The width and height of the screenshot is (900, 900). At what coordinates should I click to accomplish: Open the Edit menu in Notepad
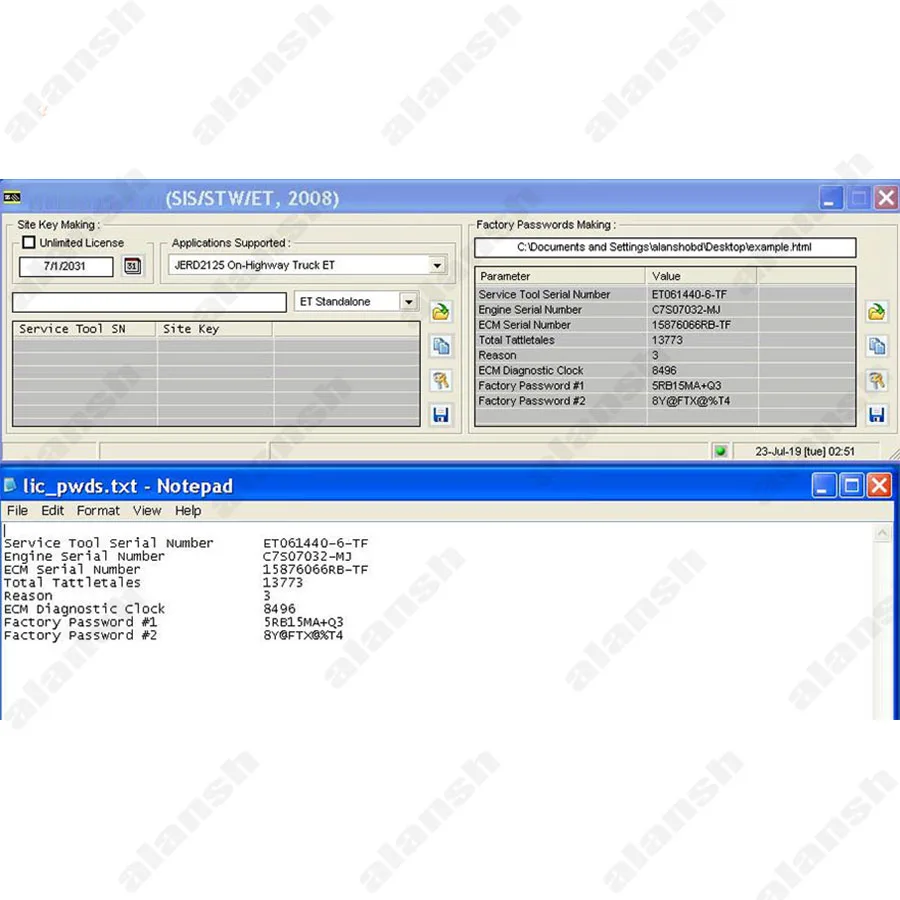(52, 511)
